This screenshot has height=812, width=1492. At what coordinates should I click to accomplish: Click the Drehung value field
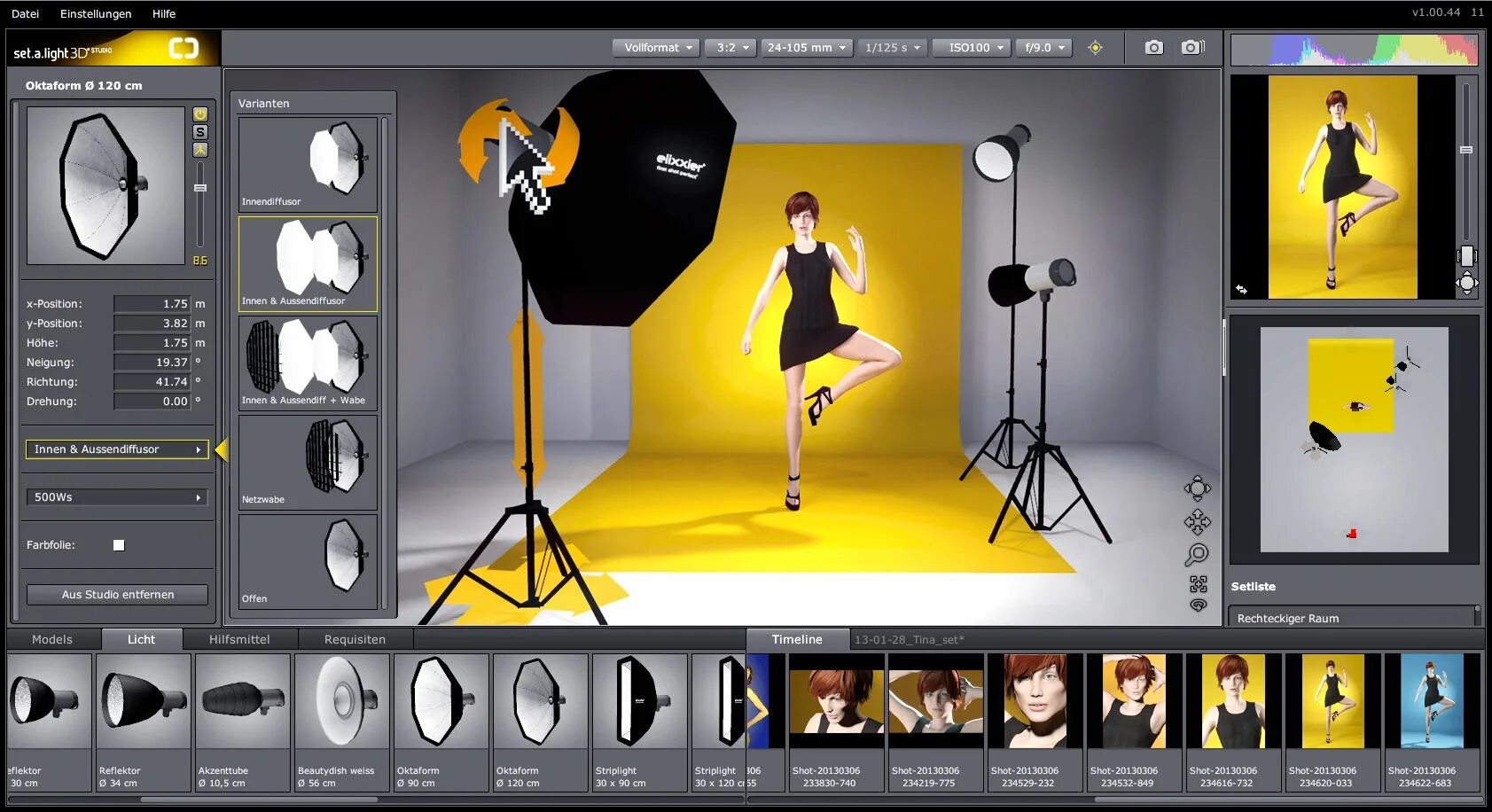click(152, 401)
